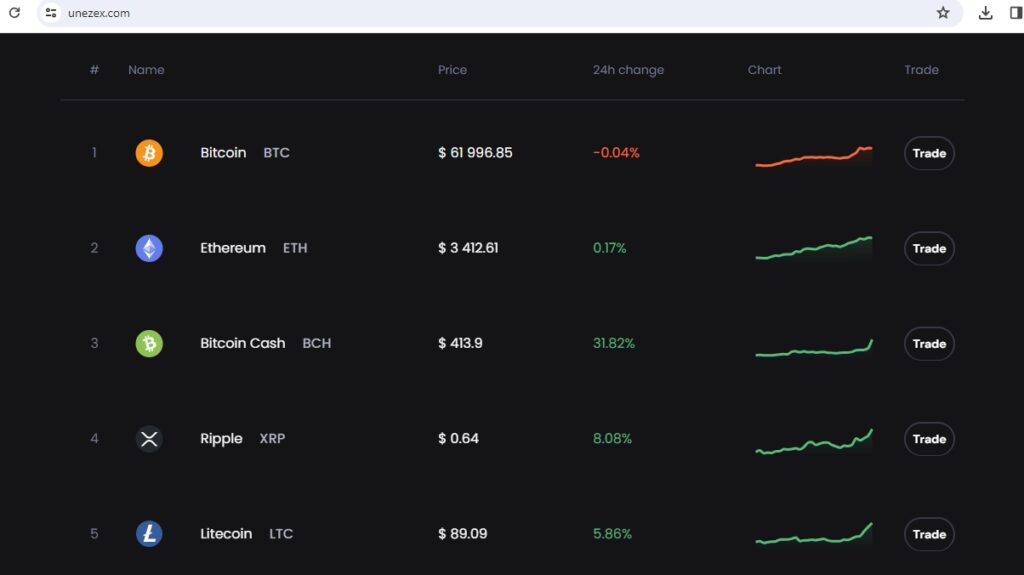This screenshot has height=575, width=1024.
Task: Click the Chart column header
Action: (x=765, y=70)
